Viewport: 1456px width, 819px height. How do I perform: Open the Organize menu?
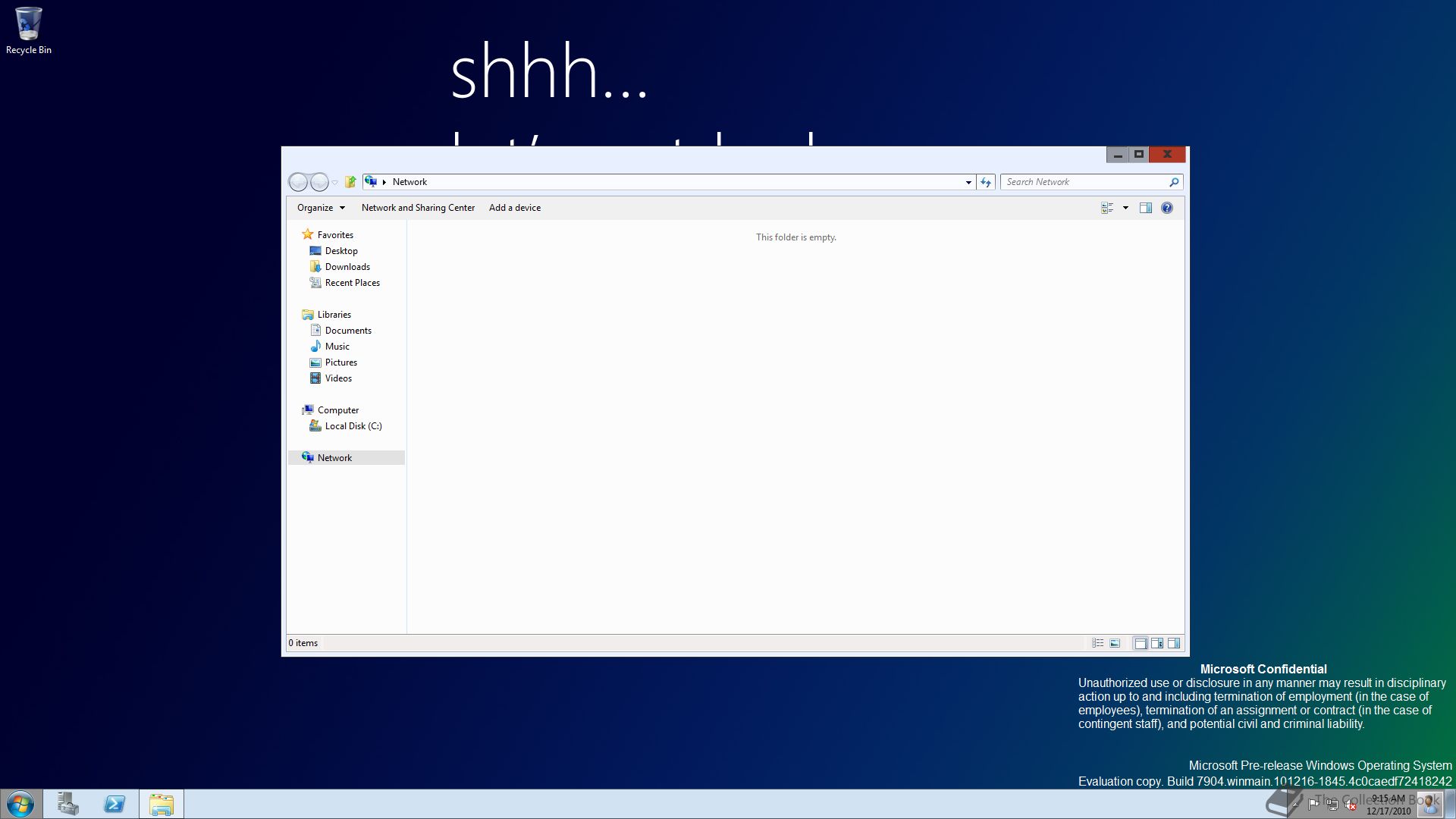[x=321, y=208]
